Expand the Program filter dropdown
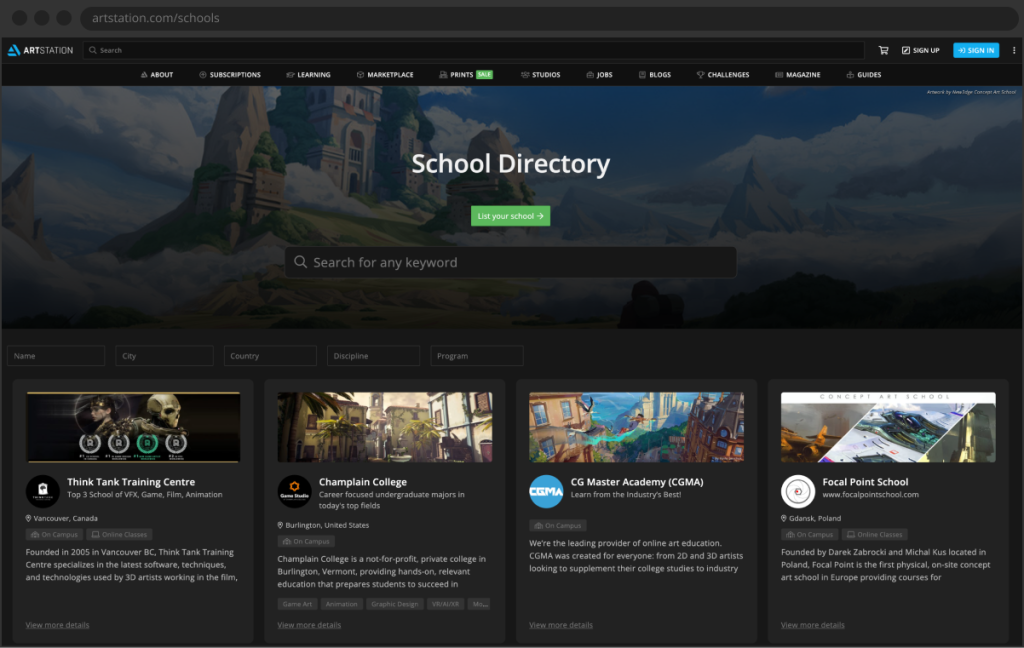Screen dimensions: 1024x648 [477, 356]
